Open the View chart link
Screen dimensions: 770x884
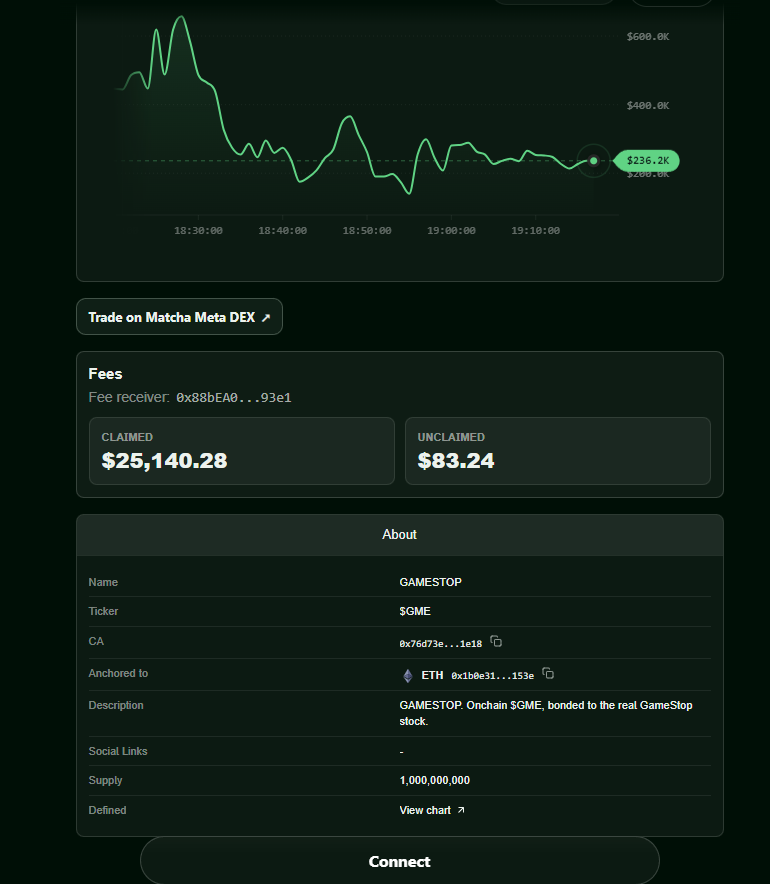click(x=432, y=810)
